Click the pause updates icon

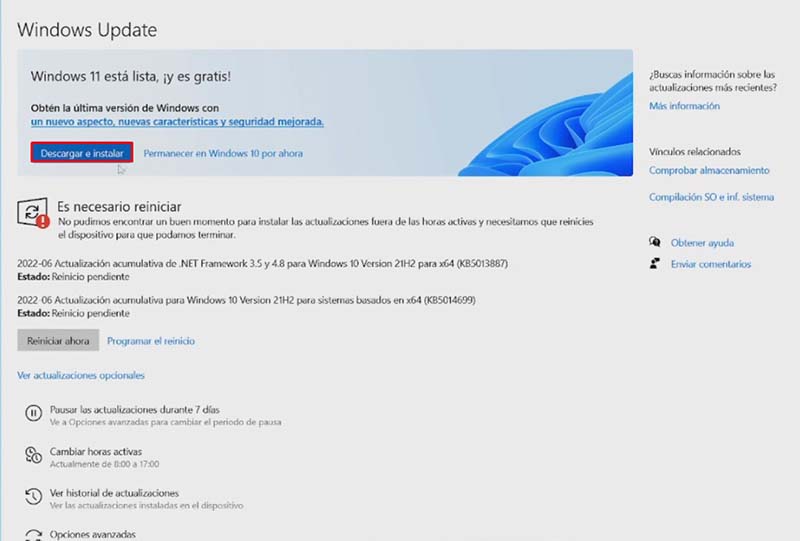[x=34, y=413]
